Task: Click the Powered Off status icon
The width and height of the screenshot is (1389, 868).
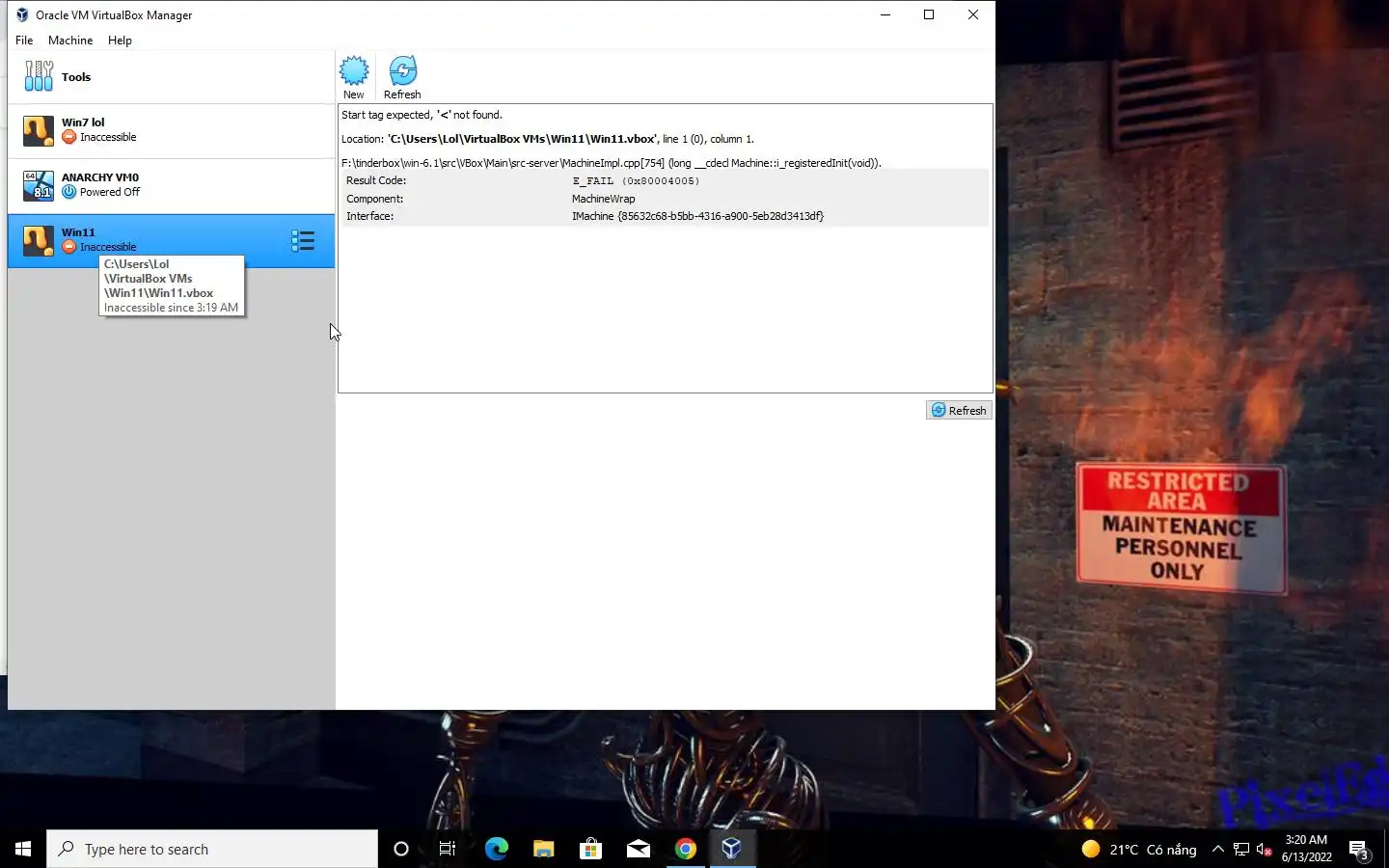Action: pyautogui.click(x=68, y=192)
